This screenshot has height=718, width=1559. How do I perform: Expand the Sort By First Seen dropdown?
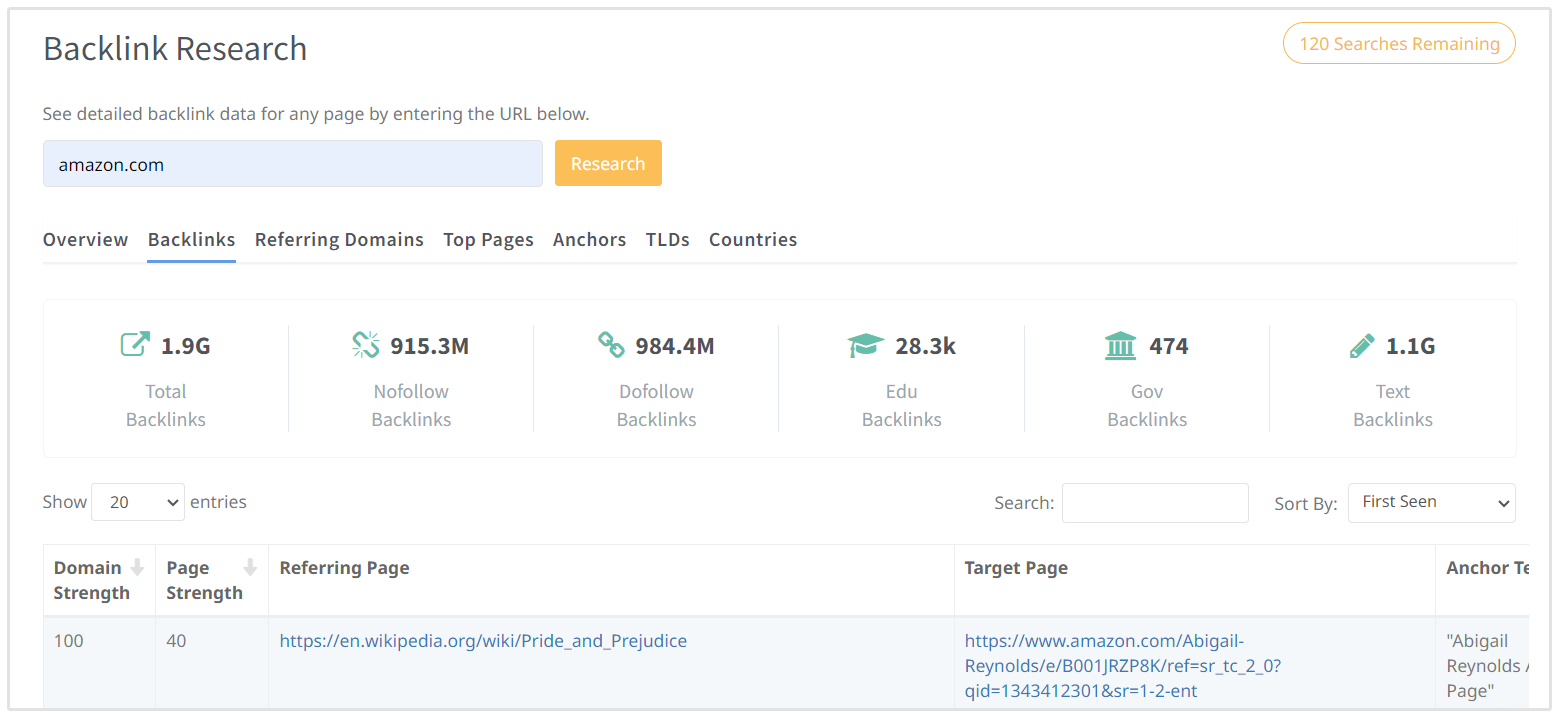(1431, 503)
